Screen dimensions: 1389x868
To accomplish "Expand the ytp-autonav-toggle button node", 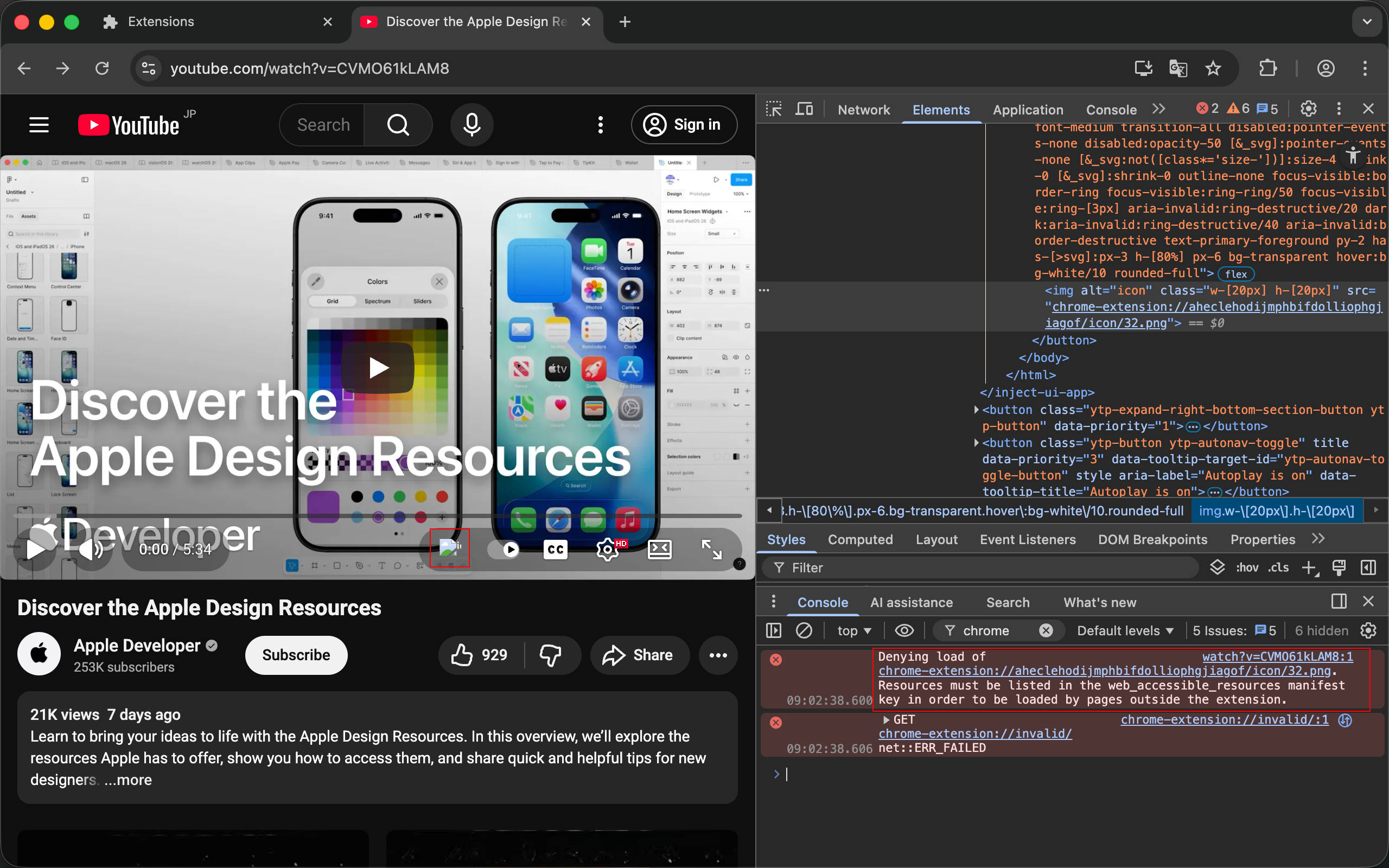I will (x=976, y=443).
